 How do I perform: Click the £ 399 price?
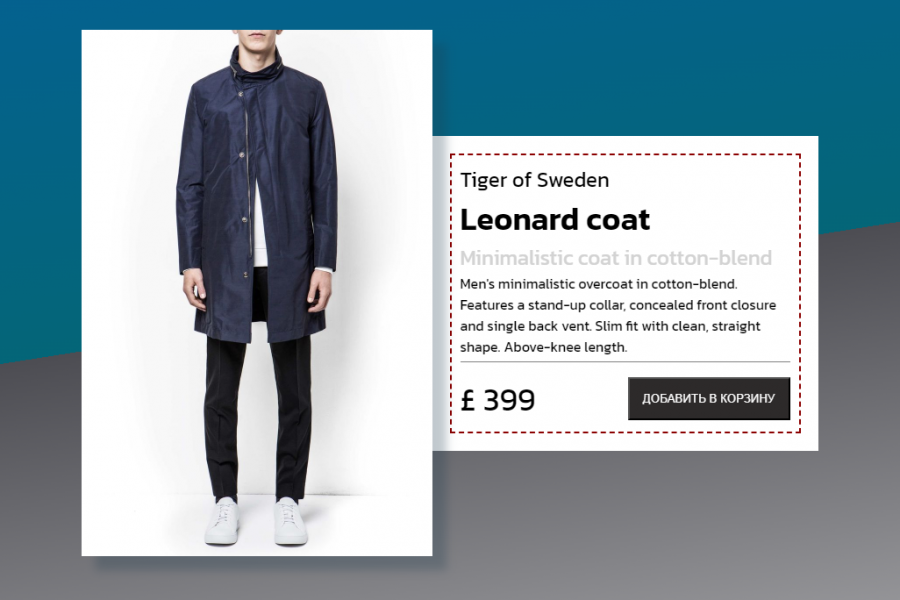(x=498, y=401)
